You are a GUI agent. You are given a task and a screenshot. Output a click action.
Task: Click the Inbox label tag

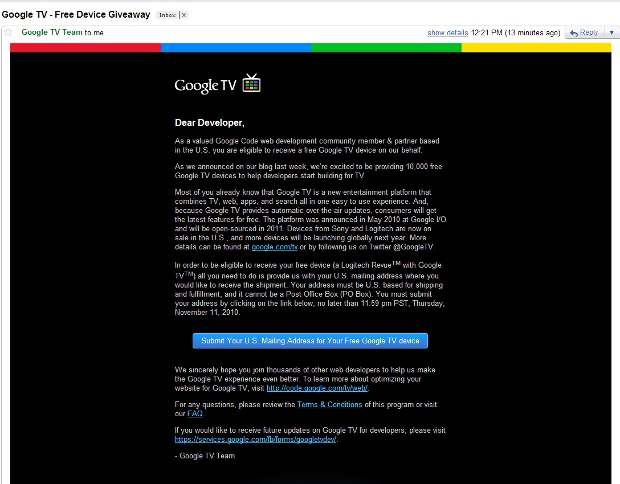pyautogui.click(x=168, y=15)
